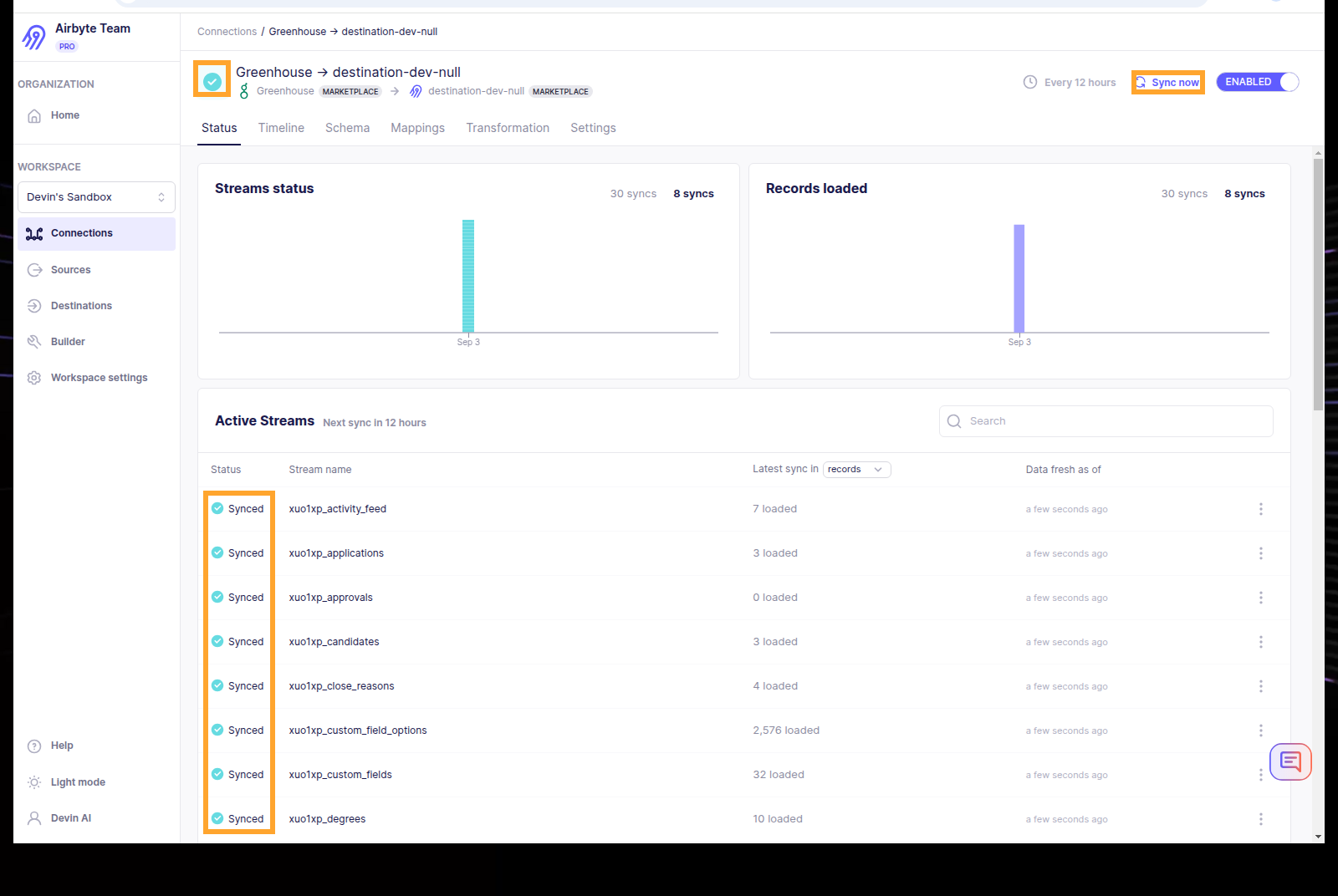Select the xuo1xp_close_reasons stream name
This screenshot has width=1338, height=896.
[x=341, y=686]
